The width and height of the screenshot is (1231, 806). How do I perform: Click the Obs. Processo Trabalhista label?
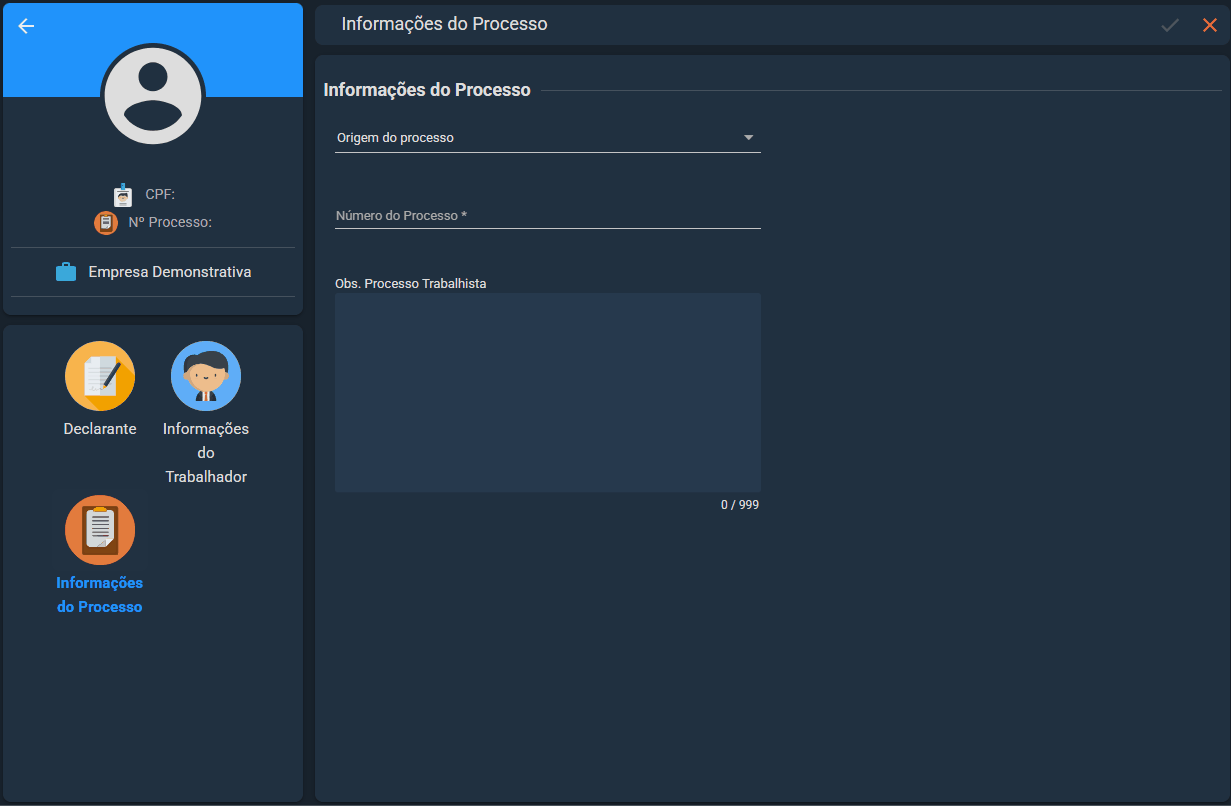tap(411, 284)
